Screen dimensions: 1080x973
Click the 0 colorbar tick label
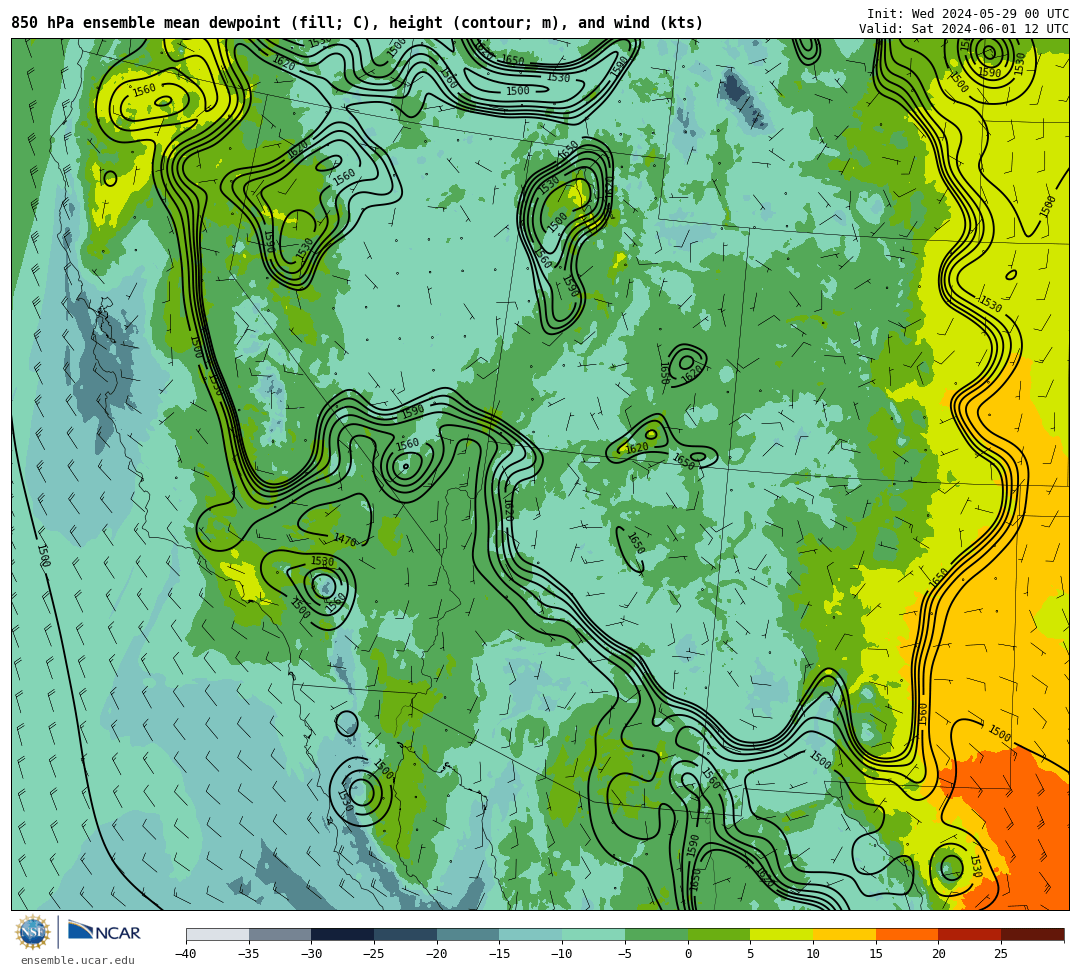click(687, 954)
